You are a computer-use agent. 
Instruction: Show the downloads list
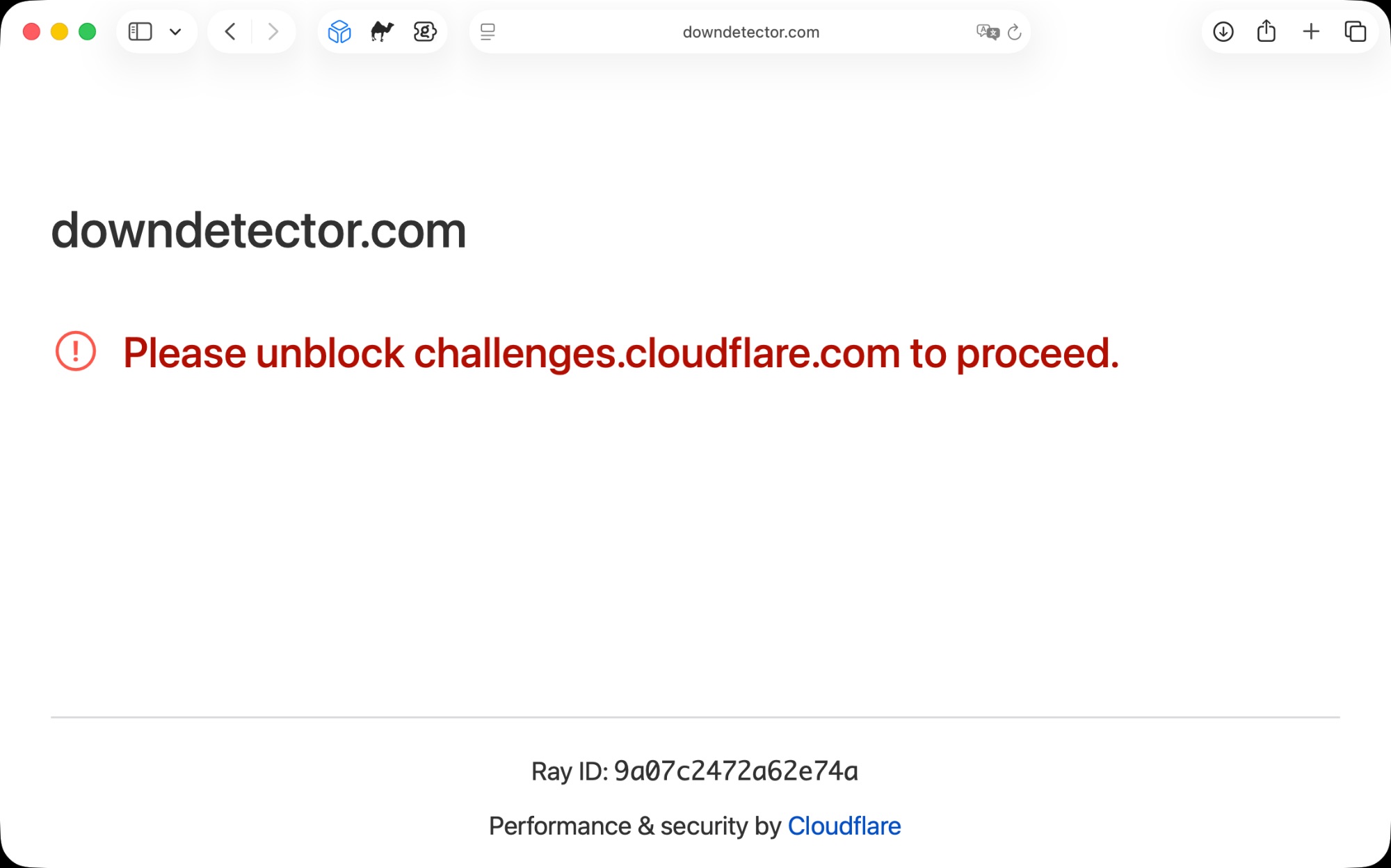(1223, 31)
